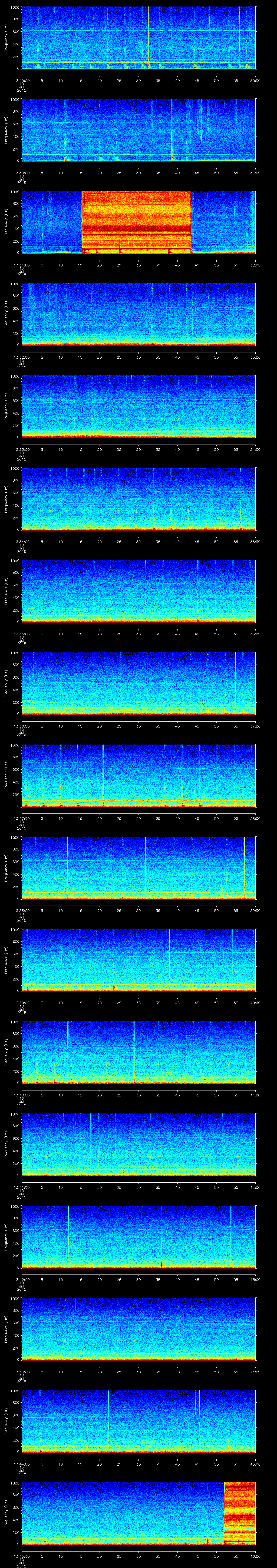Screen dimensions: 277x1568
Task: Click the 13:40:00 start time label
Action: 21,1095
